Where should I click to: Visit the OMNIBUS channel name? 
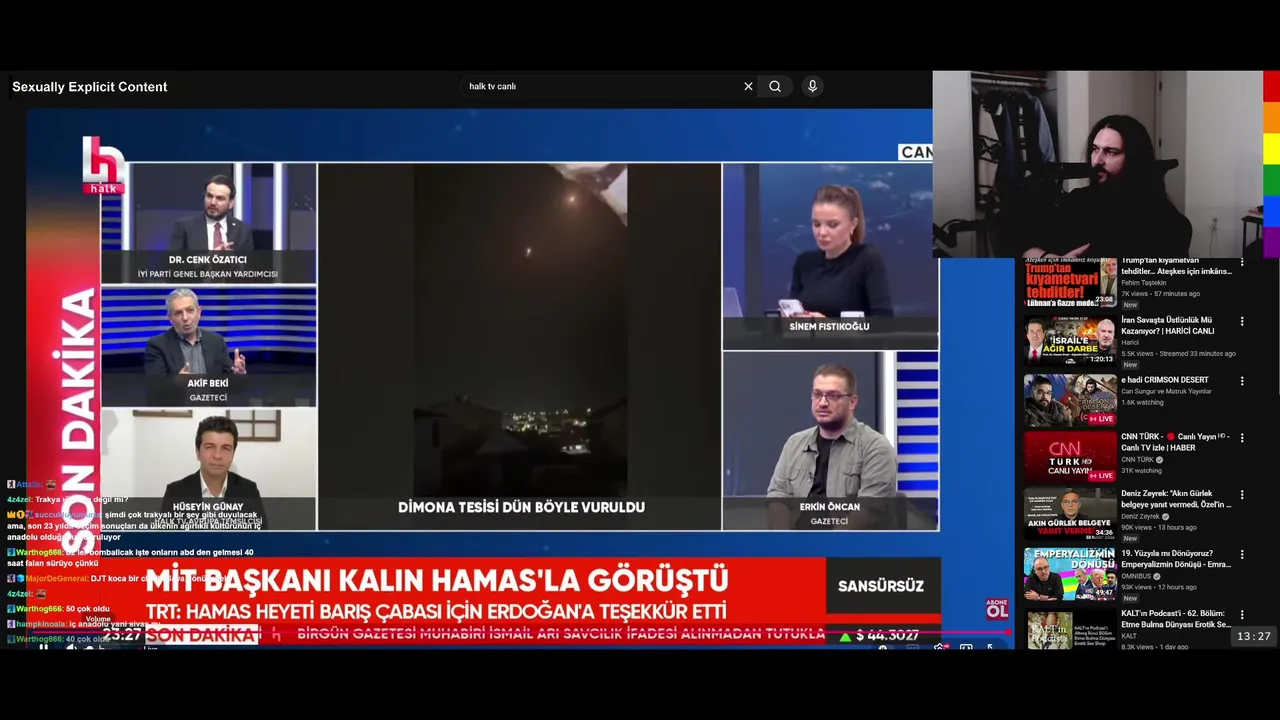(1136, 576)
